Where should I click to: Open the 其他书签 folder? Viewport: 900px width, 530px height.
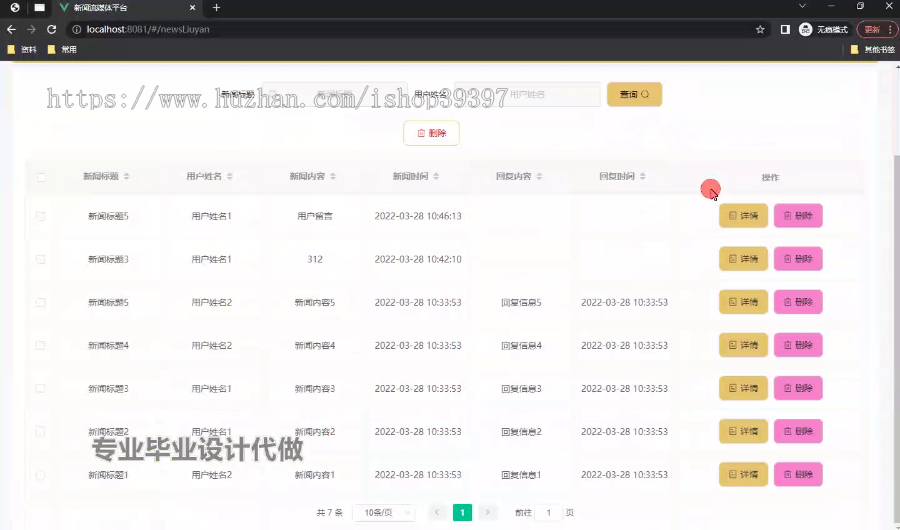coord(872,49)
